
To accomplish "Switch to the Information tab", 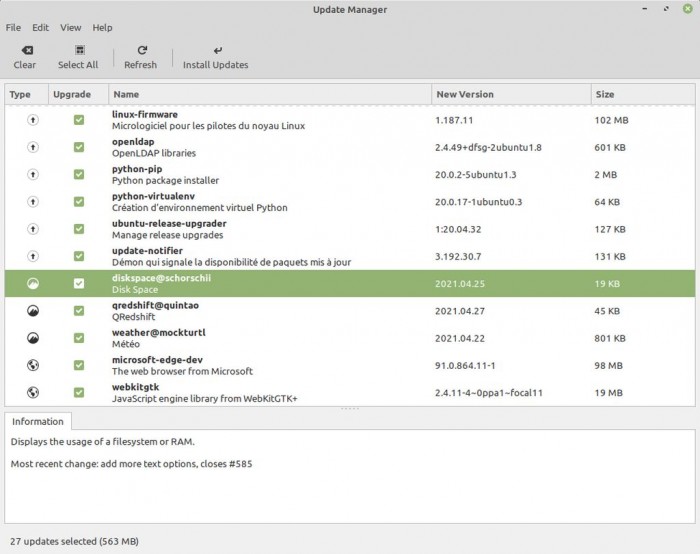I will click(x=38, y=421).
